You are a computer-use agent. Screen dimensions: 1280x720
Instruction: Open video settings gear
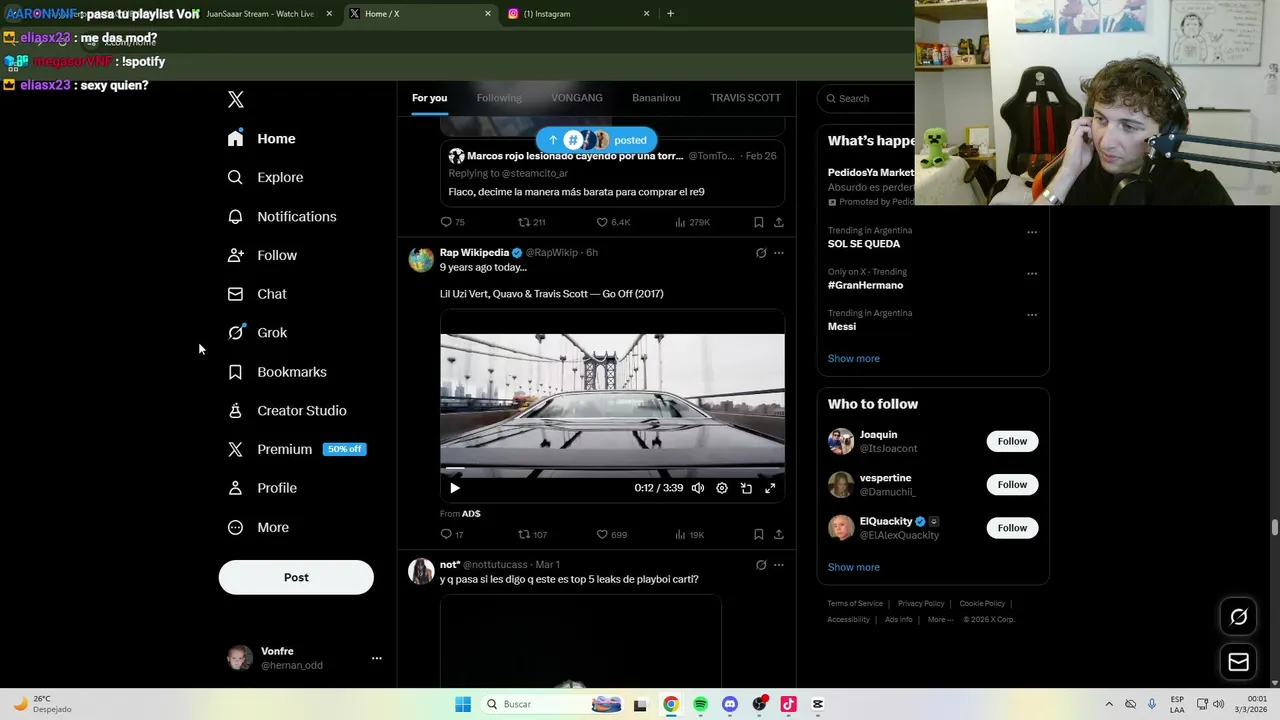coord(722,488)
